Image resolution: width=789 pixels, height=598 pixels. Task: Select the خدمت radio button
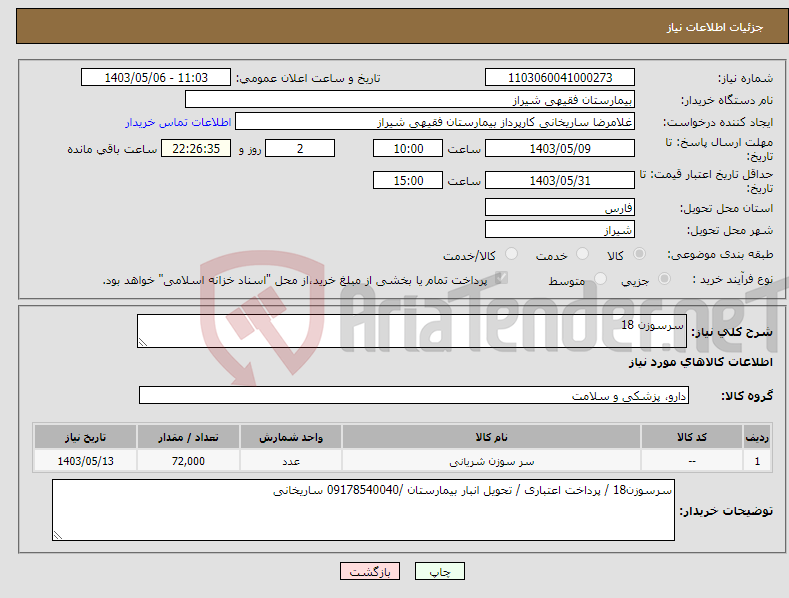pos(582,254)
